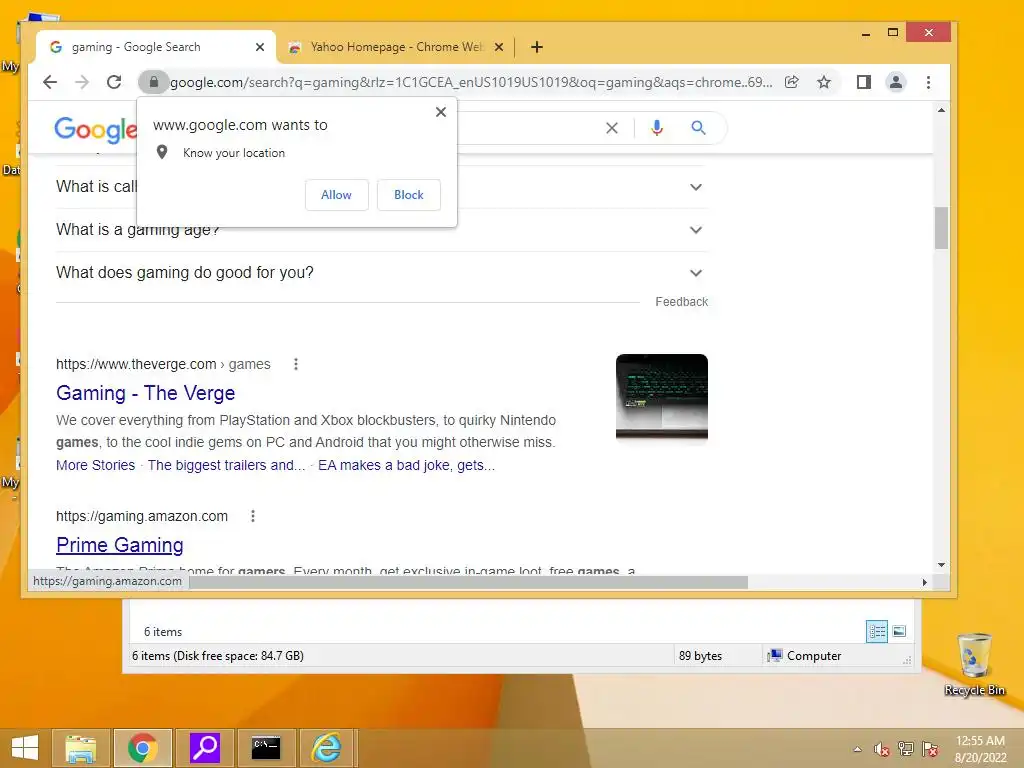Clear the Google search box
The width and height of the screenshot is (1024, 768).
[612, 128]
